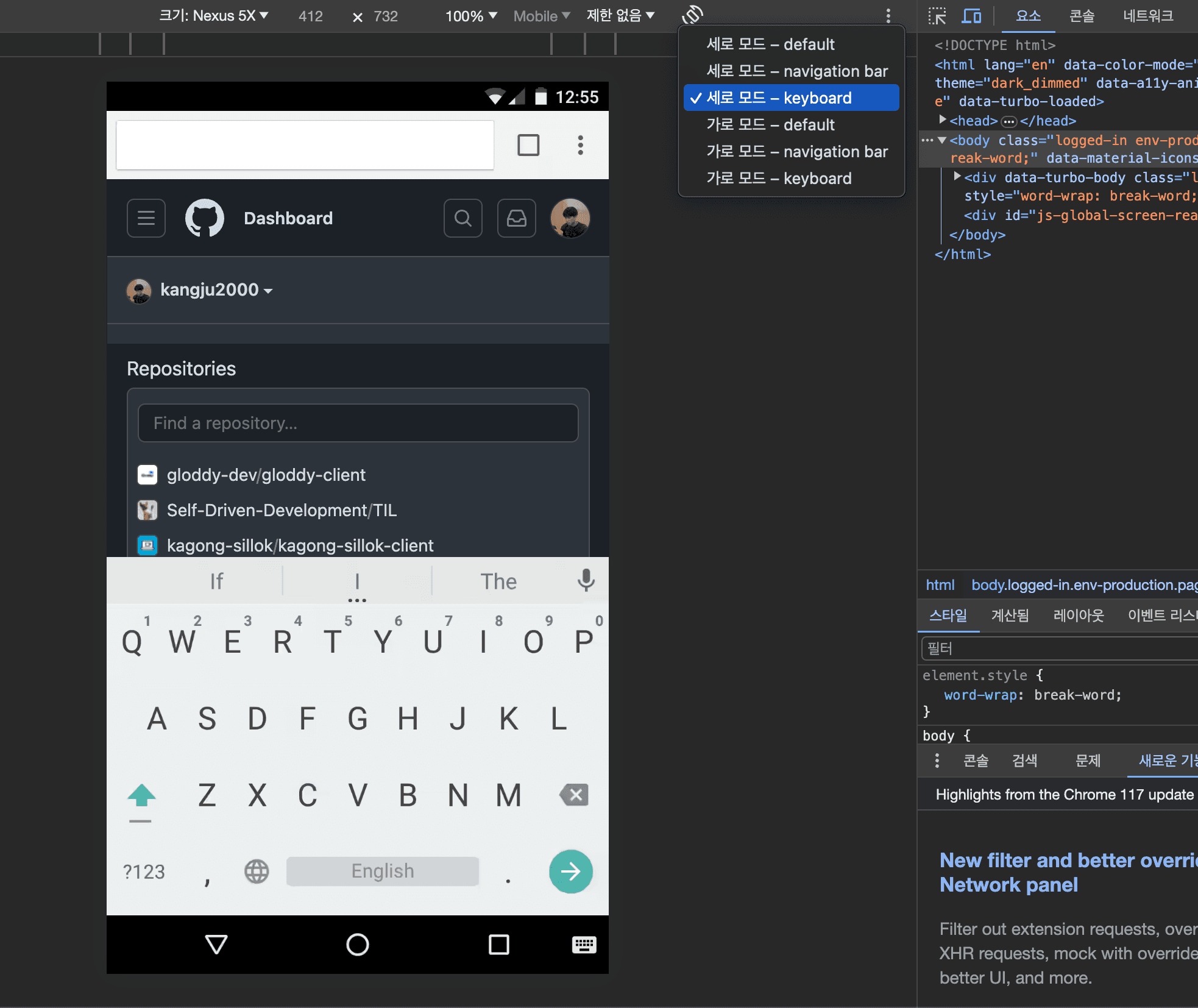The height and width of the screenshot is (1008, 1198).
Task: Tap the globe language key
Action: pos(257,871)
